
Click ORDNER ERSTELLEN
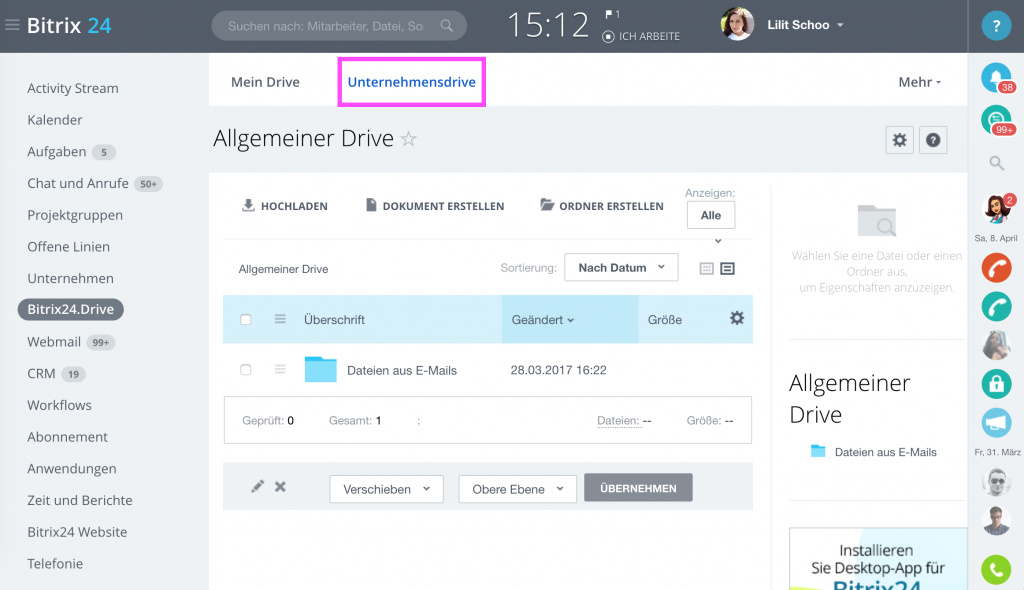[602, 206]
